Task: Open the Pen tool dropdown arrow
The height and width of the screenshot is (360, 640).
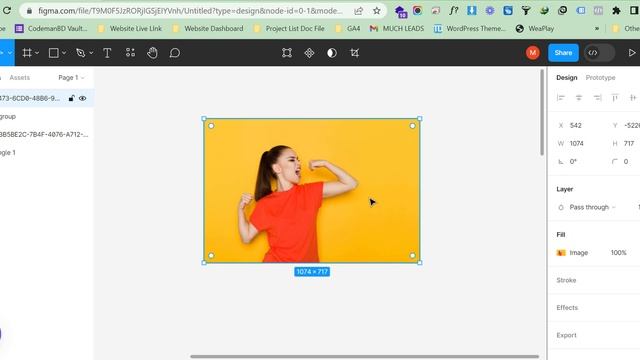Action: pos(91,53)
